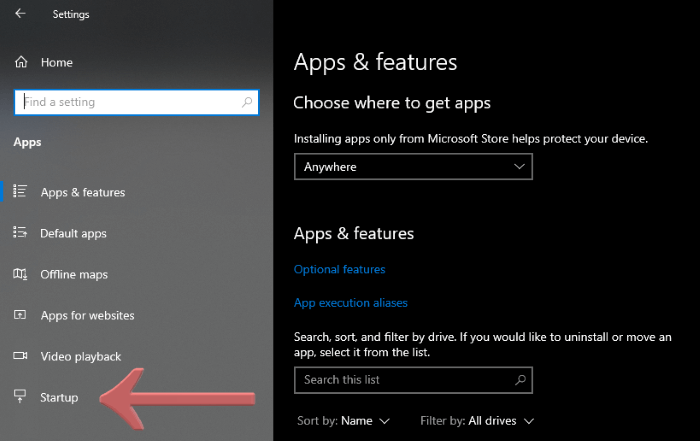Click the Home house icon
This screenshot has height=441, width=700.
coord(21,62)
